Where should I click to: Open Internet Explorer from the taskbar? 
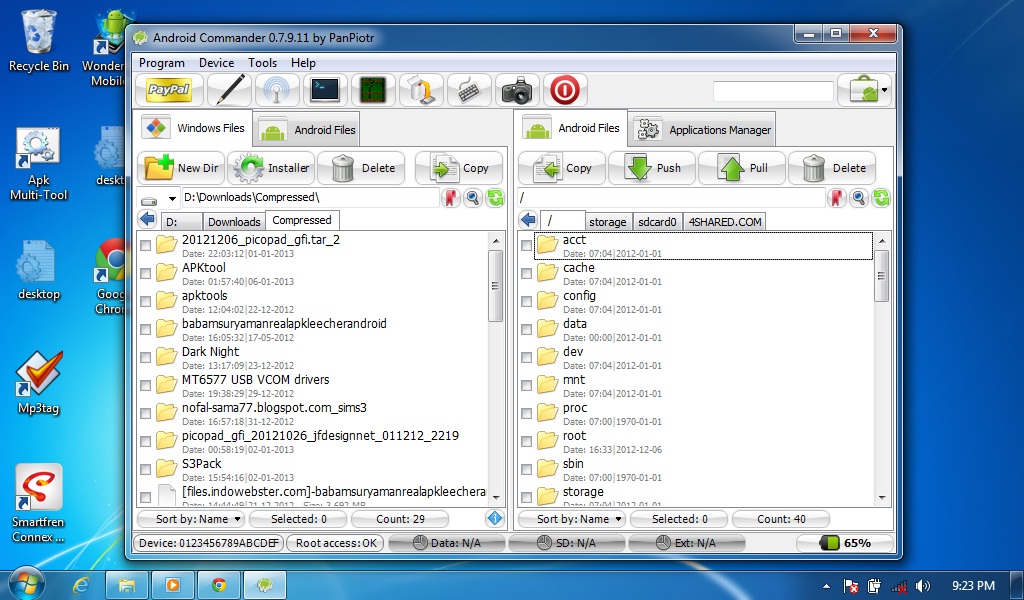click(81, 584)
